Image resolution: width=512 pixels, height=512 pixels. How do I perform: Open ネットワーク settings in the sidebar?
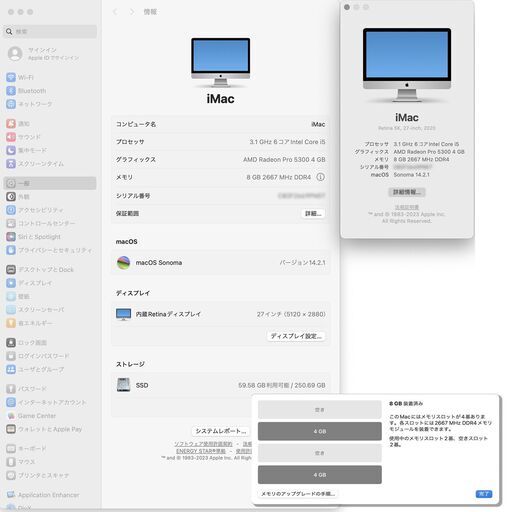coord(50,104)
